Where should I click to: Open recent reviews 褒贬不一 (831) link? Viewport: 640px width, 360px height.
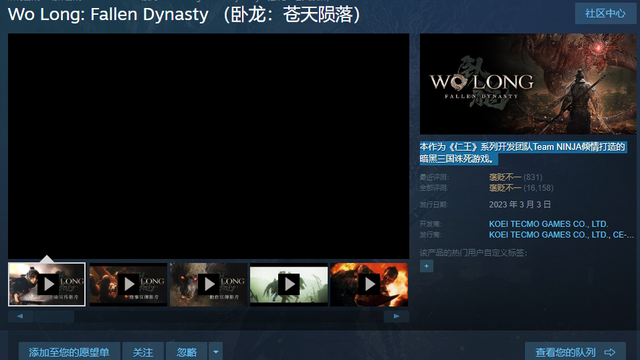pos(516,177)
